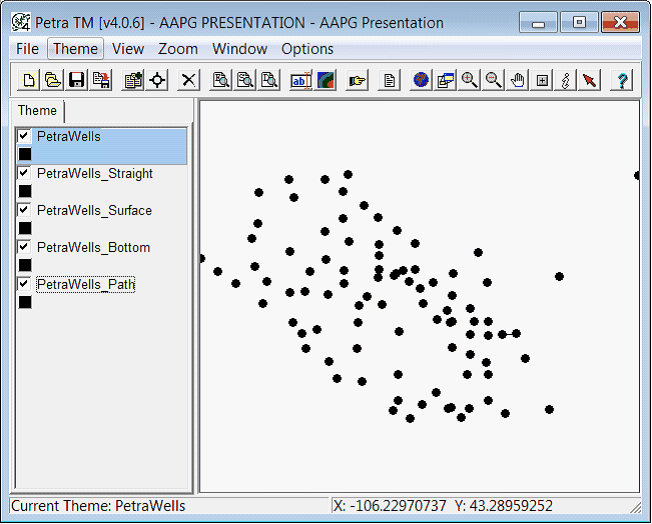The width and height of the screenshot is (652, 524).
Task: Click the Save floppy disk icon
Action: coord(76,80)
